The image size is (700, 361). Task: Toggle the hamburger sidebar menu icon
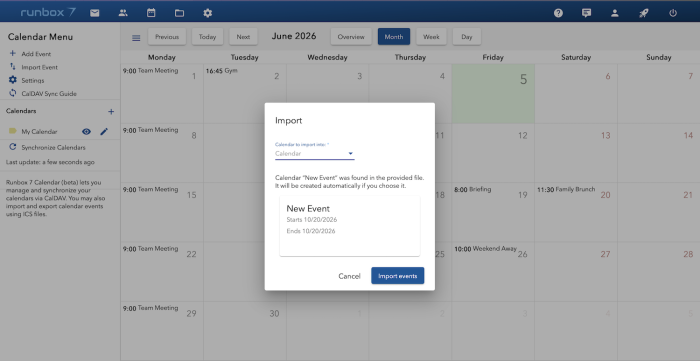click(x=136, y=38)
